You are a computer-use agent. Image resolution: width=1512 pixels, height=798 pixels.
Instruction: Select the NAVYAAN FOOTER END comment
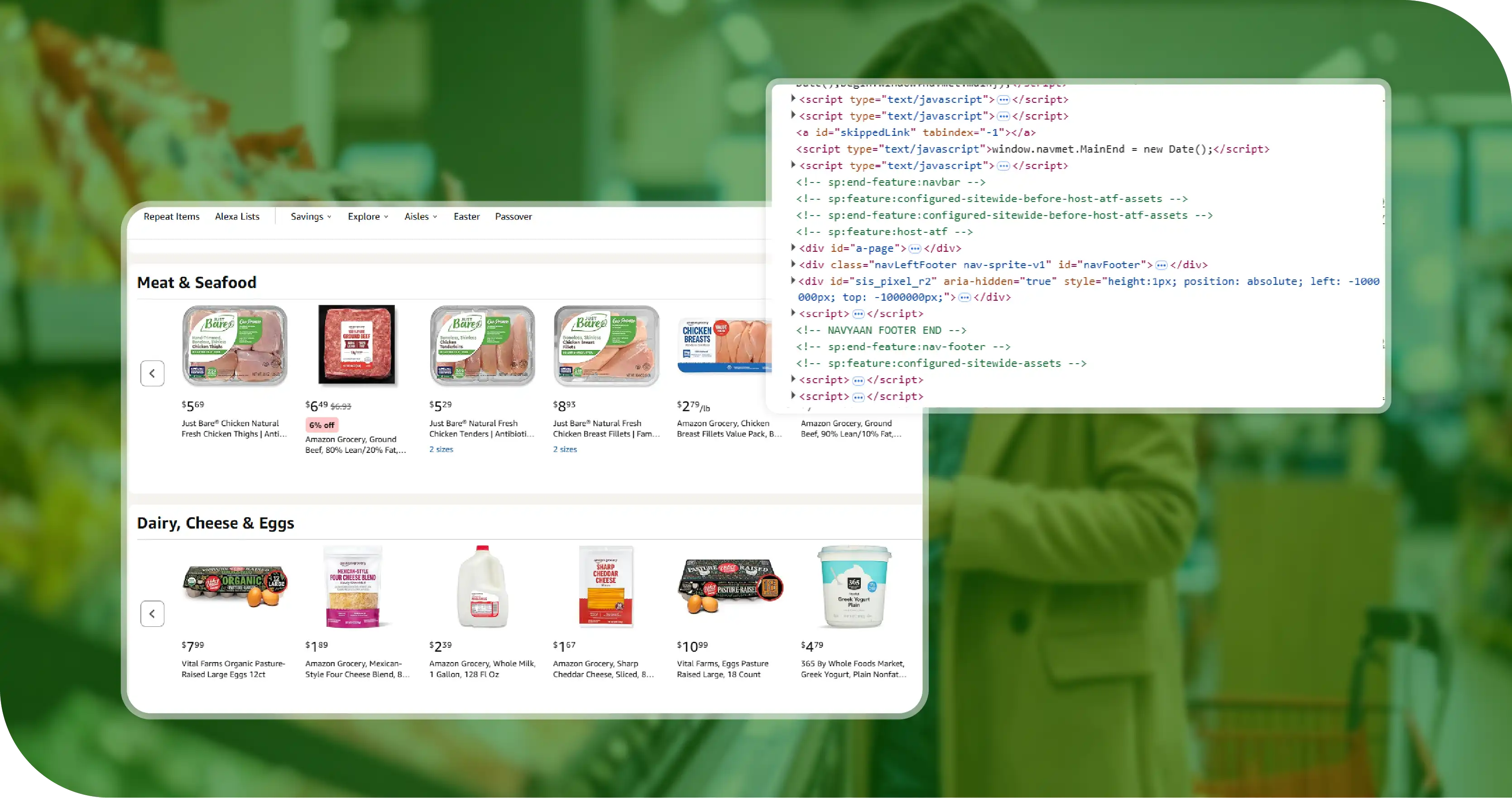click(881, 331)
